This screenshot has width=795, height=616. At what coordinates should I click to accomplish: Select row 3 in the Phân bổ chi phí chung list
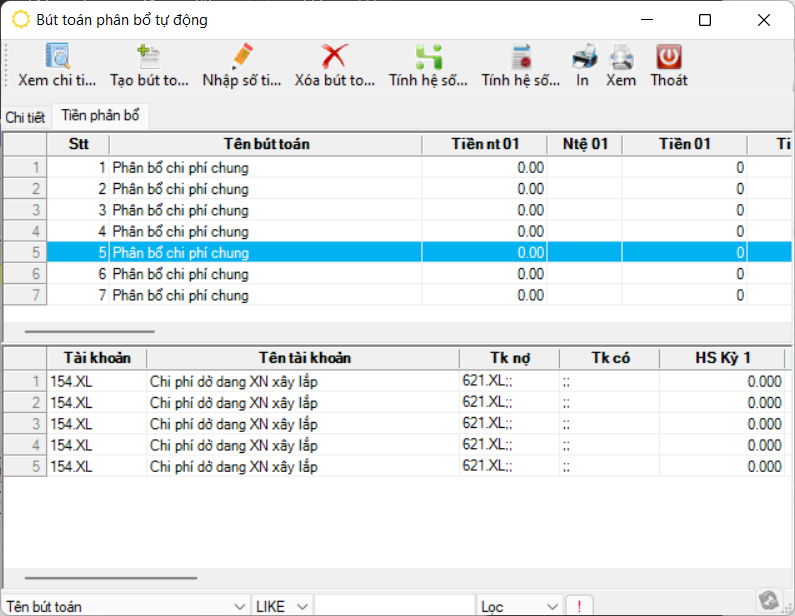coord(265,210)
